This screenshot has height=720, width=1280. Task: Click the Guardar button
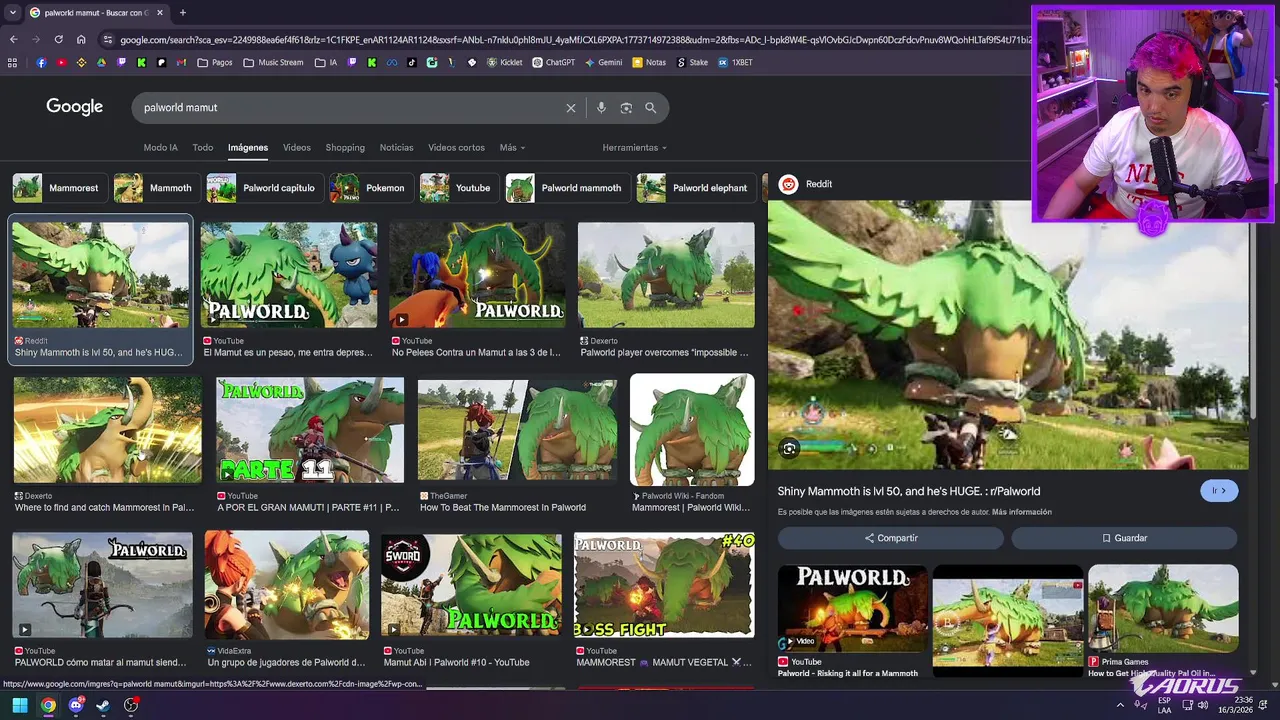coord(1124,538)
